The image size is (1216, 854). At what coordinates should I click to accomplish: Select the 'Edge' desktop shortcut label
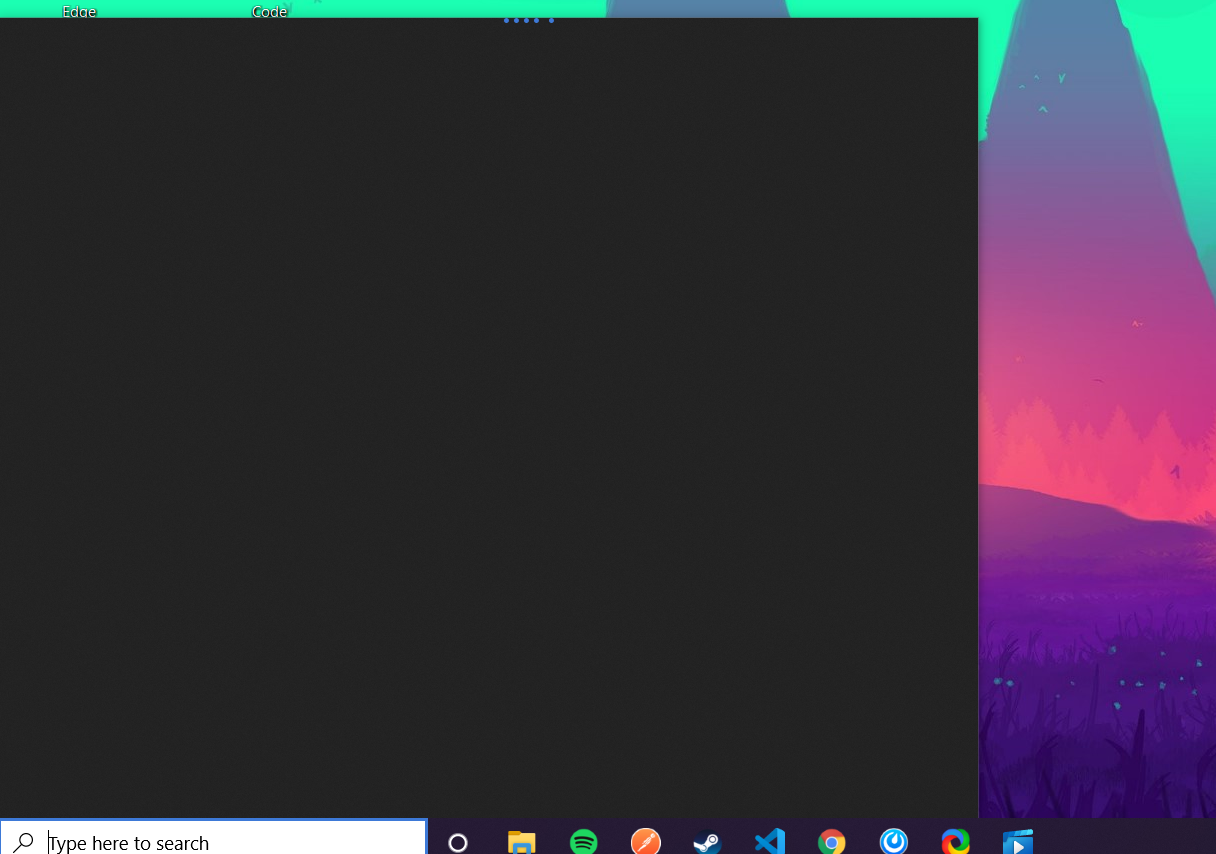tap(79, 12)
